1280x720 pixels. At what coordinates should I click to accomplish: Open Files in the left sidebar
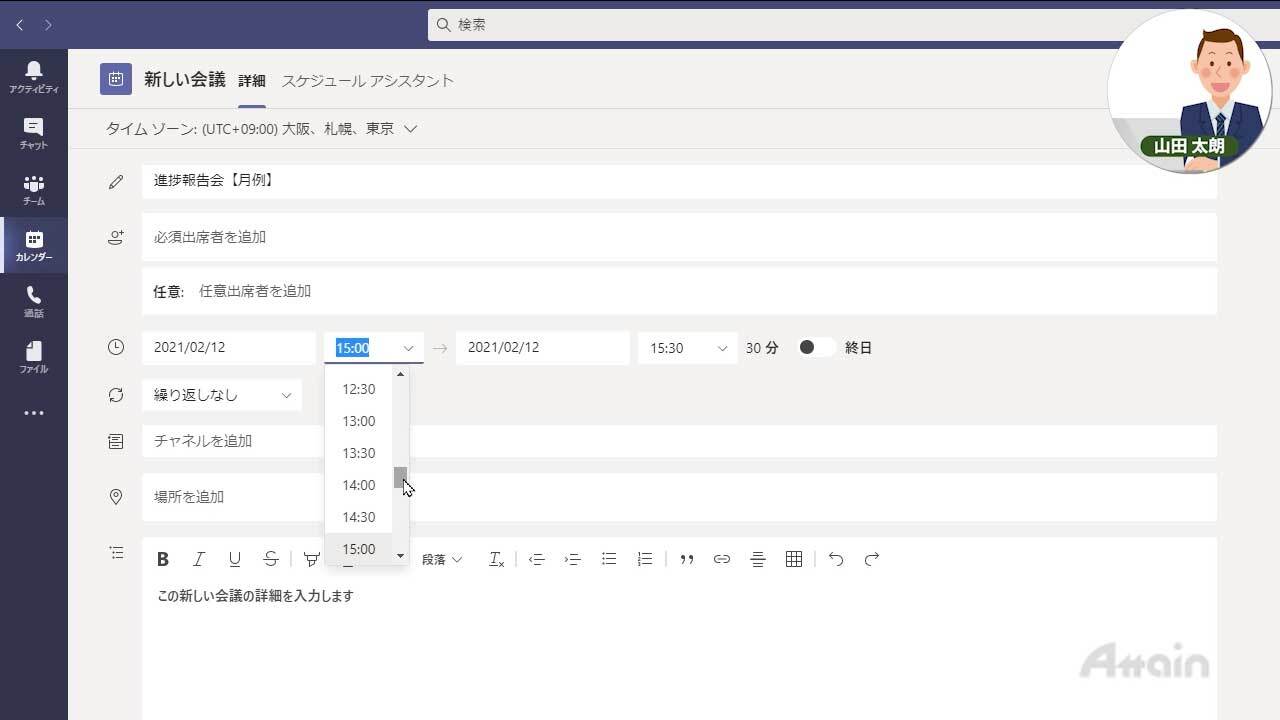[x=33, y=357]
